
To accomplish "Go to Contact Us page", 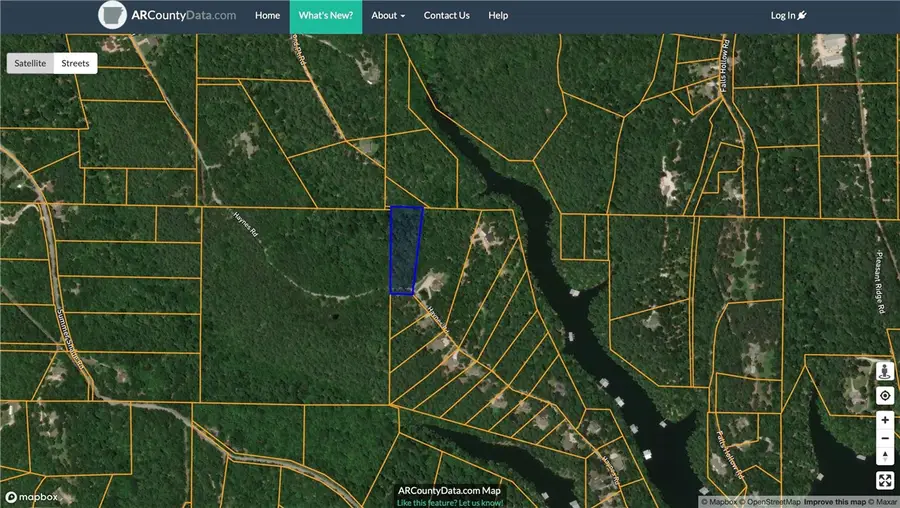I will pyautogui.click(x=446, y=16).
